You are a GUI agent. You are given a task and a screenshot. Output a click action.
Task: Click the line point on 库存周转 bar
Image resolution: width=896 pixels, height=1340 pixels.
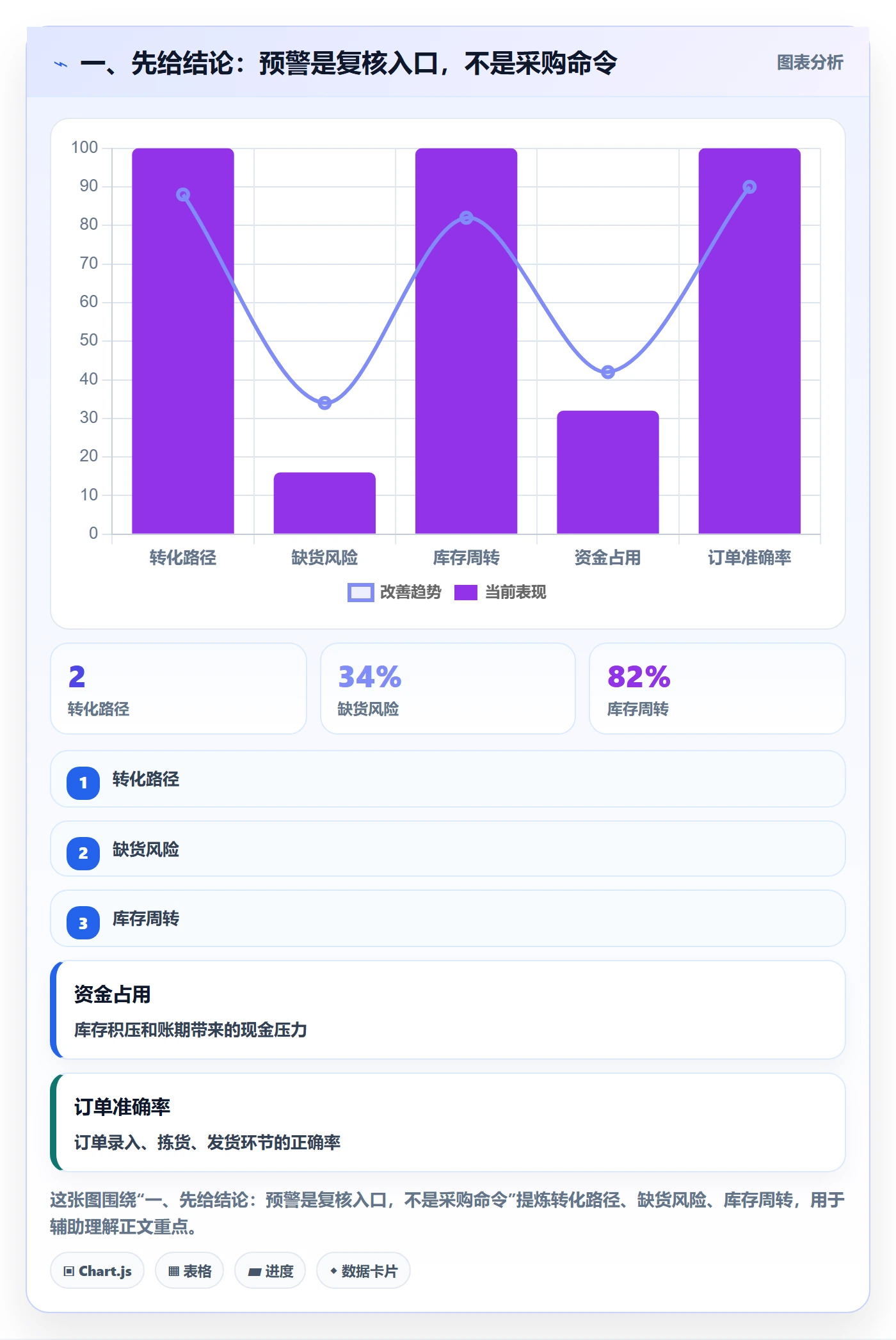467,218
